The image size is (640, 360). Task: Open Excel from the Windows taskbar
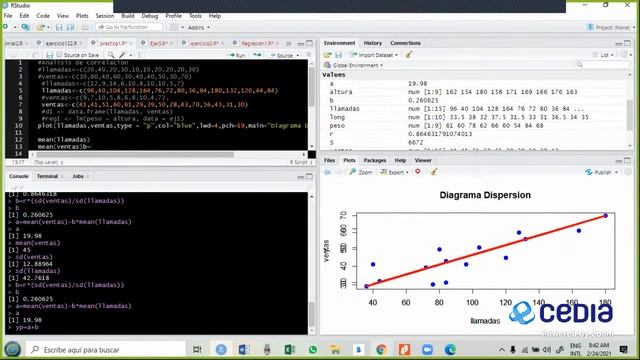pos(289,350)
